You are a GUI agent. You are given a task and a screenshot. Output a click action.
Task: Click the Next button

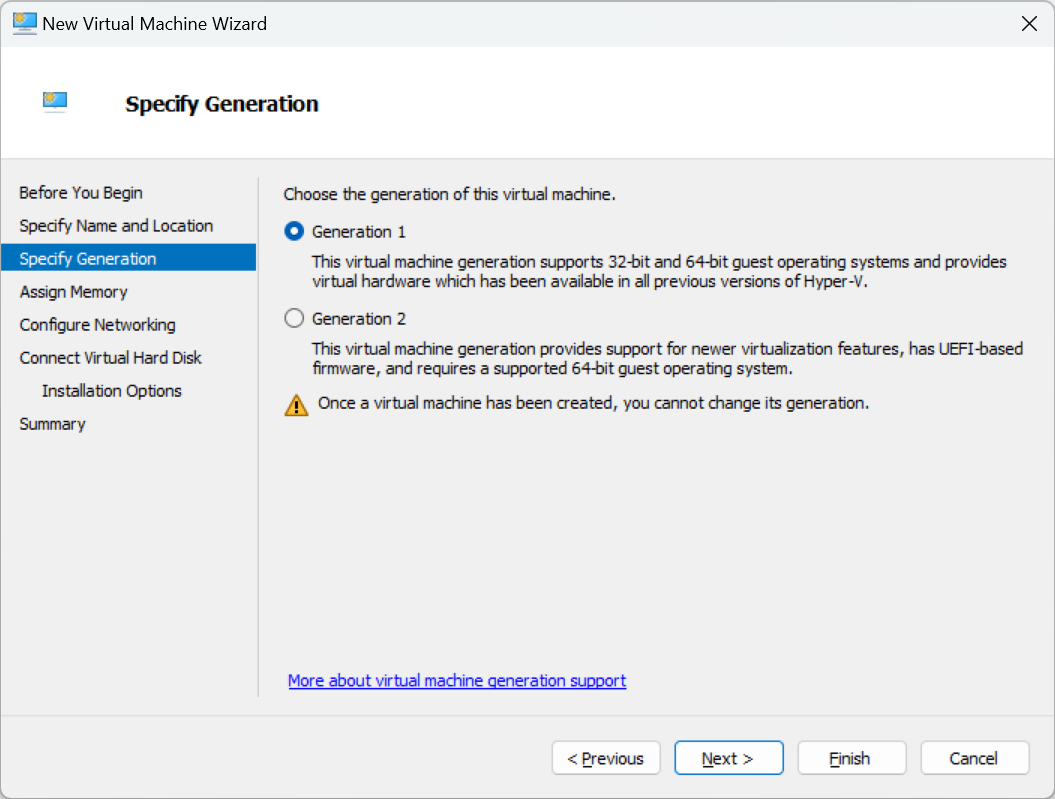[728, 758]
